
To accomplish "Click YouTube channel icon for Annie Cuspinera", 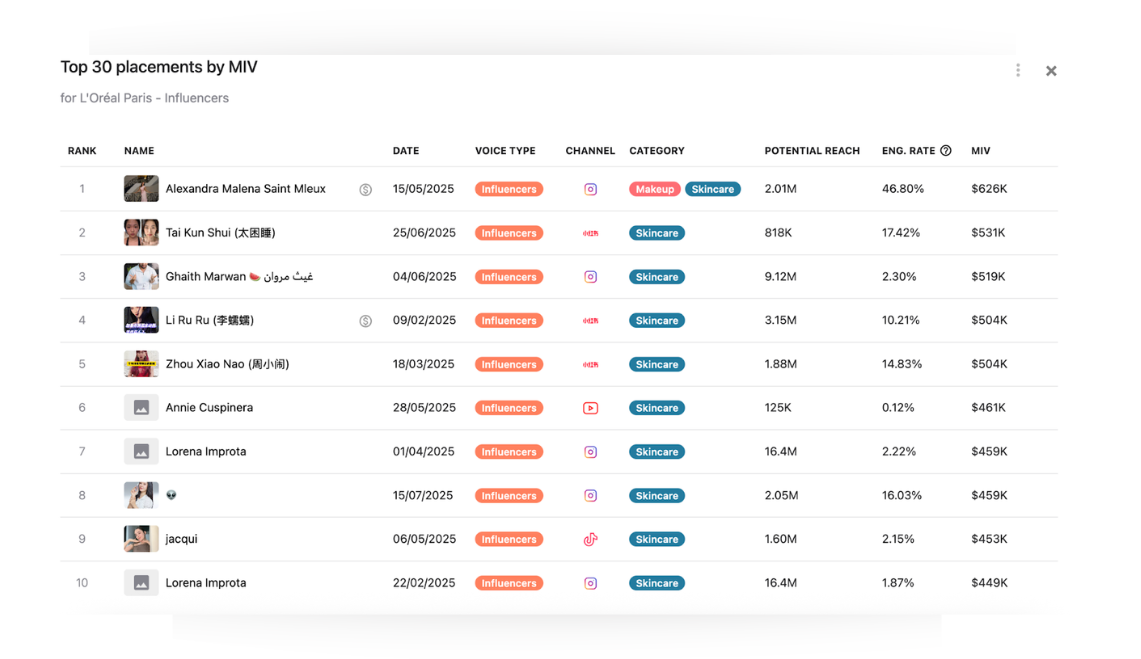I will 590,408.
